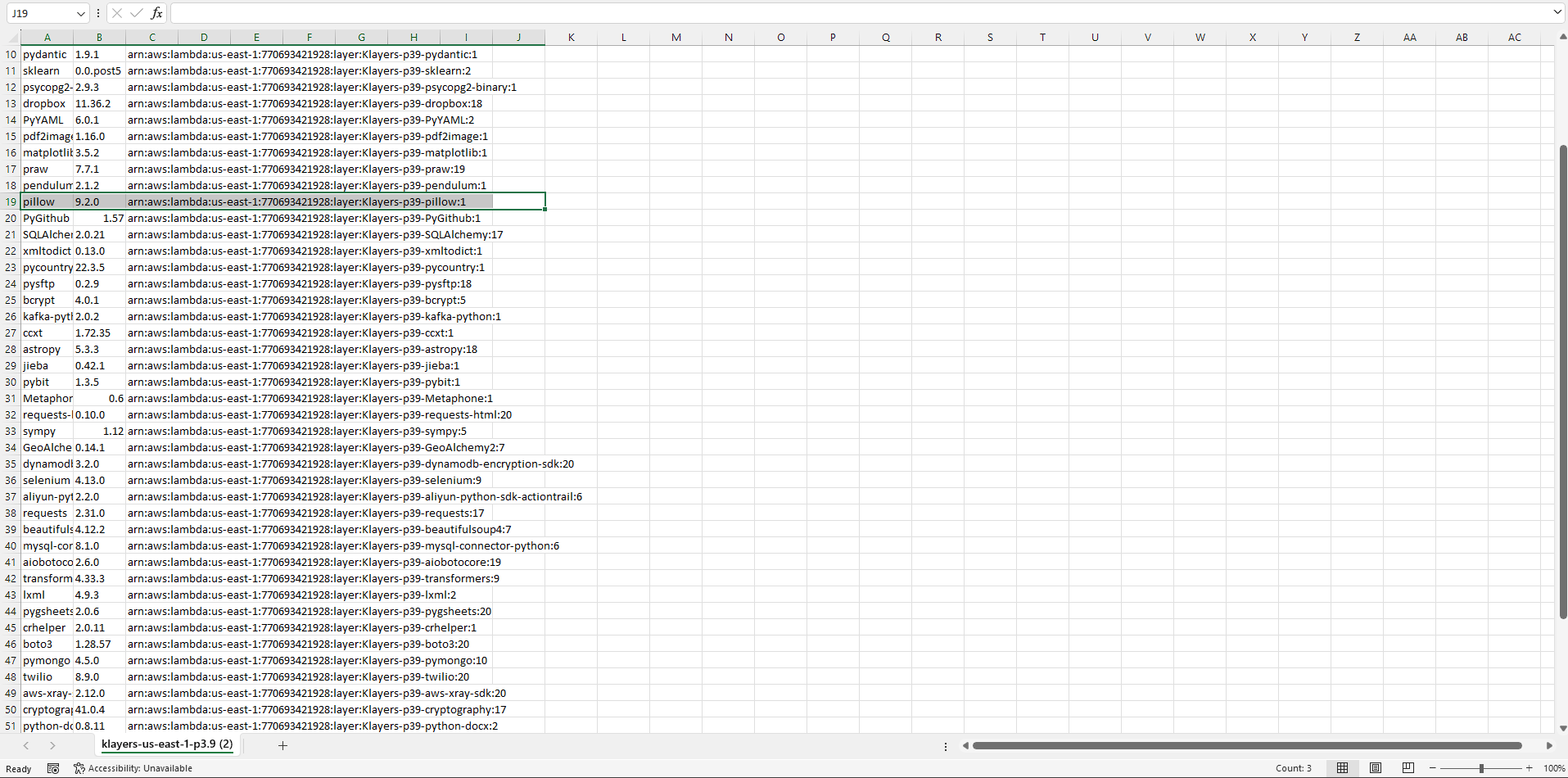Image resolution: width=1568 pixels, height=778 pixels.
Task: Switch to Normal view icon
Action: coord(1342,768)
